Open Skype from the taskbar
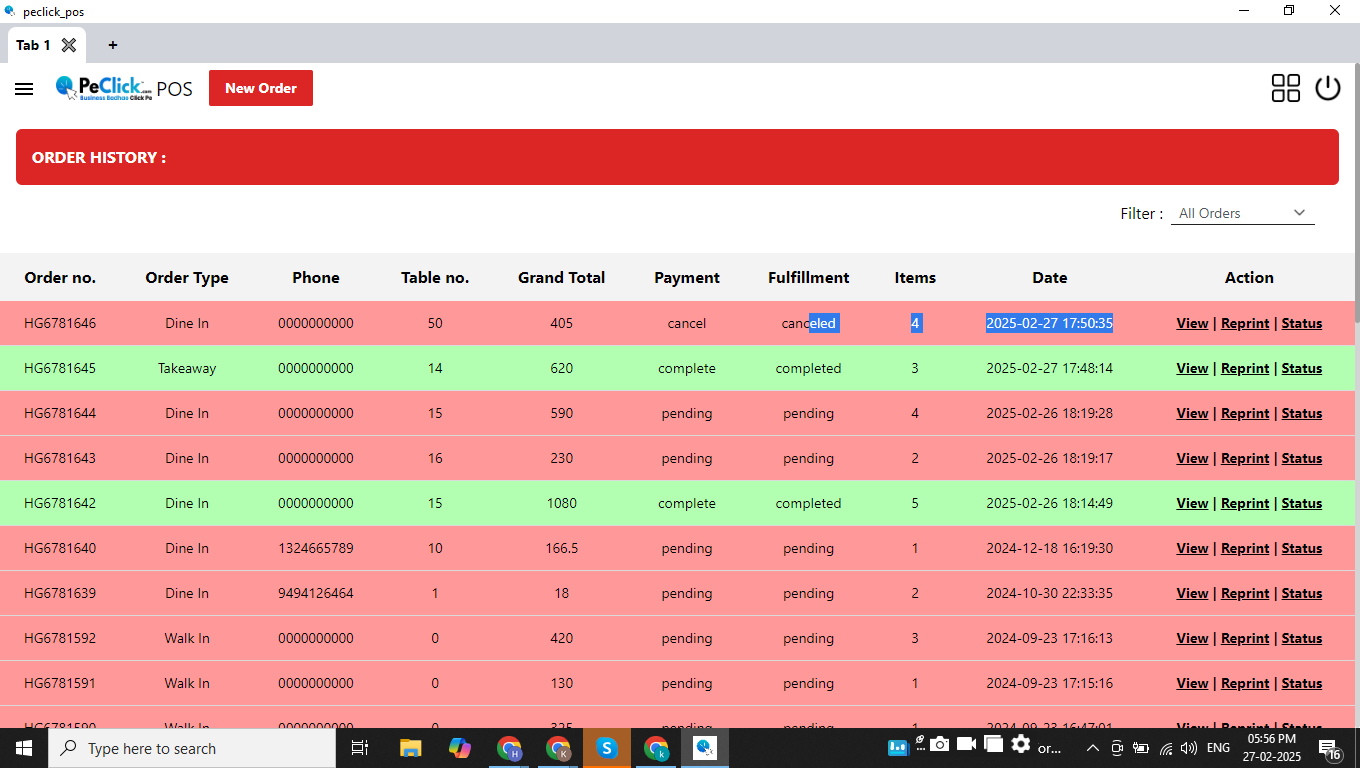Screen dimensions: 1360x768 pos(606,748)
